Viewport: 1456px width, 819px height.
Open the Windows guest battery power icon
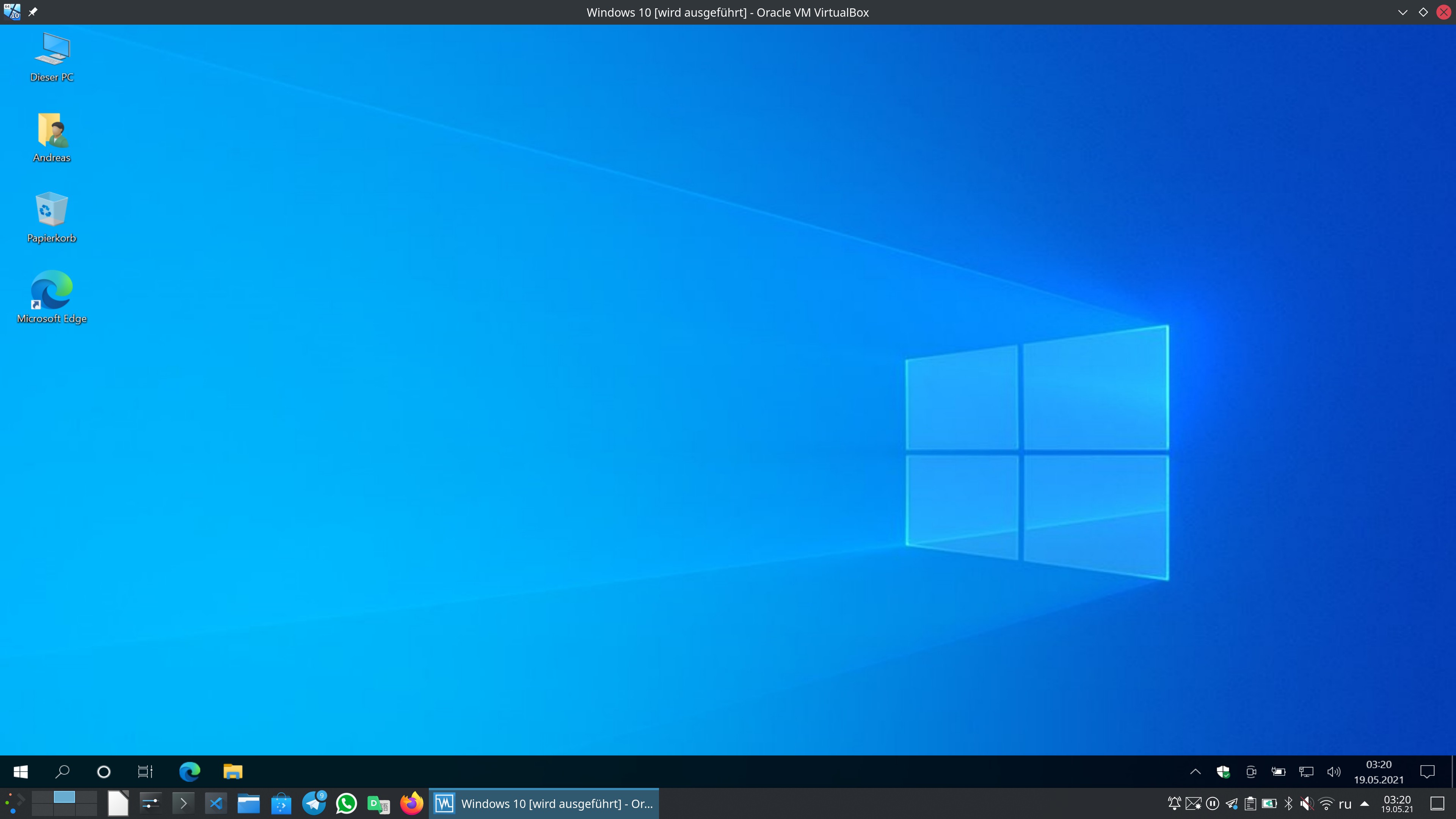pos(1279,772)
